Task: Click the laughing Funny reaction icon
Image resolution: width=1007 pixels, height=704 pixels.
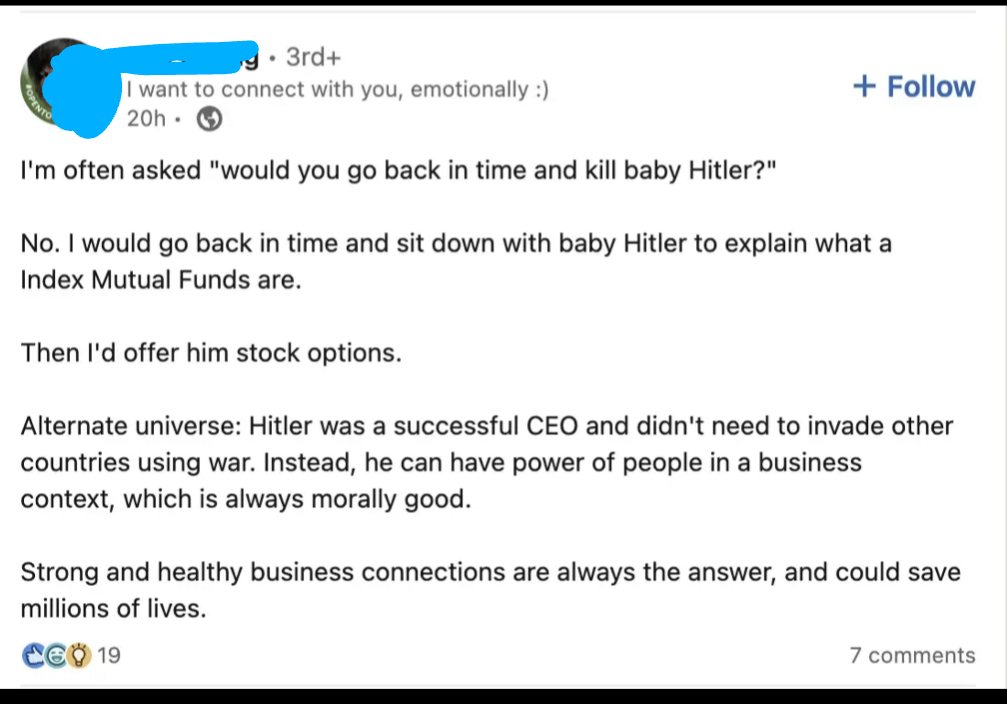Action: [55, 656]
